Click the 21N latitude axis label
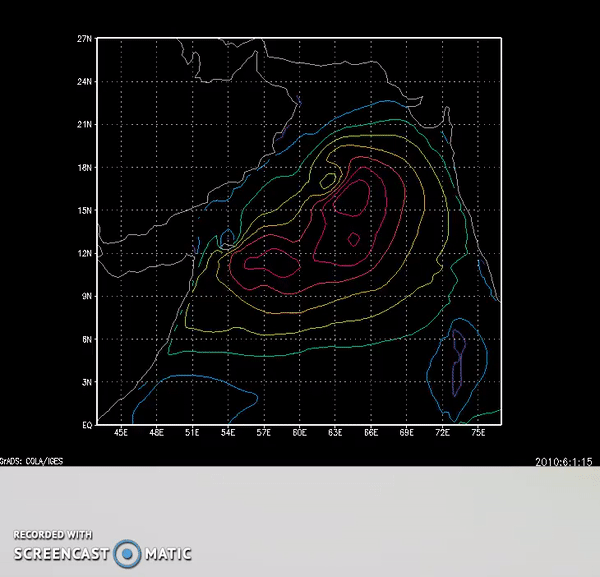Viewport: 600px width, 577px height. [85, 124]
